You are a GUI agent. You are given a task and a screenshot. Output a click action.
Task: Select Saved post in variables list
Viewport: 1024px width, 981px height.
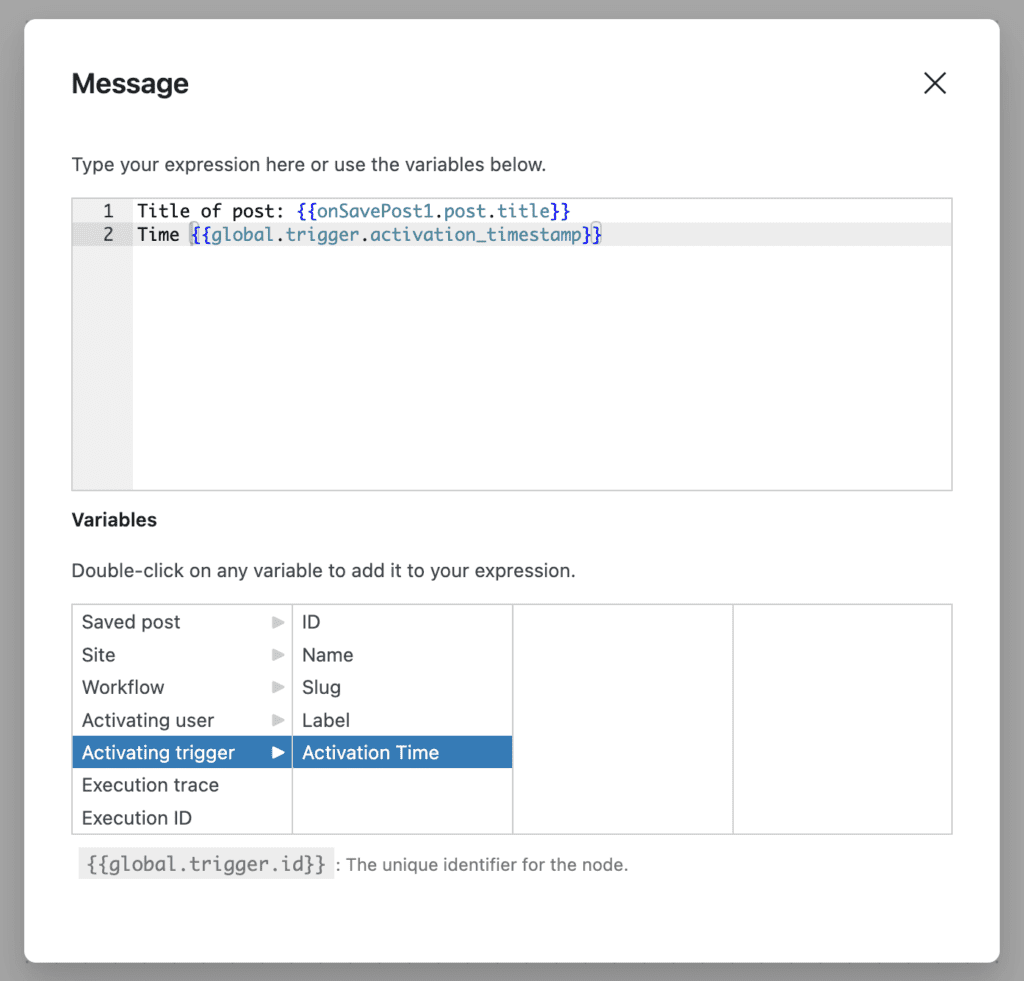131,622
